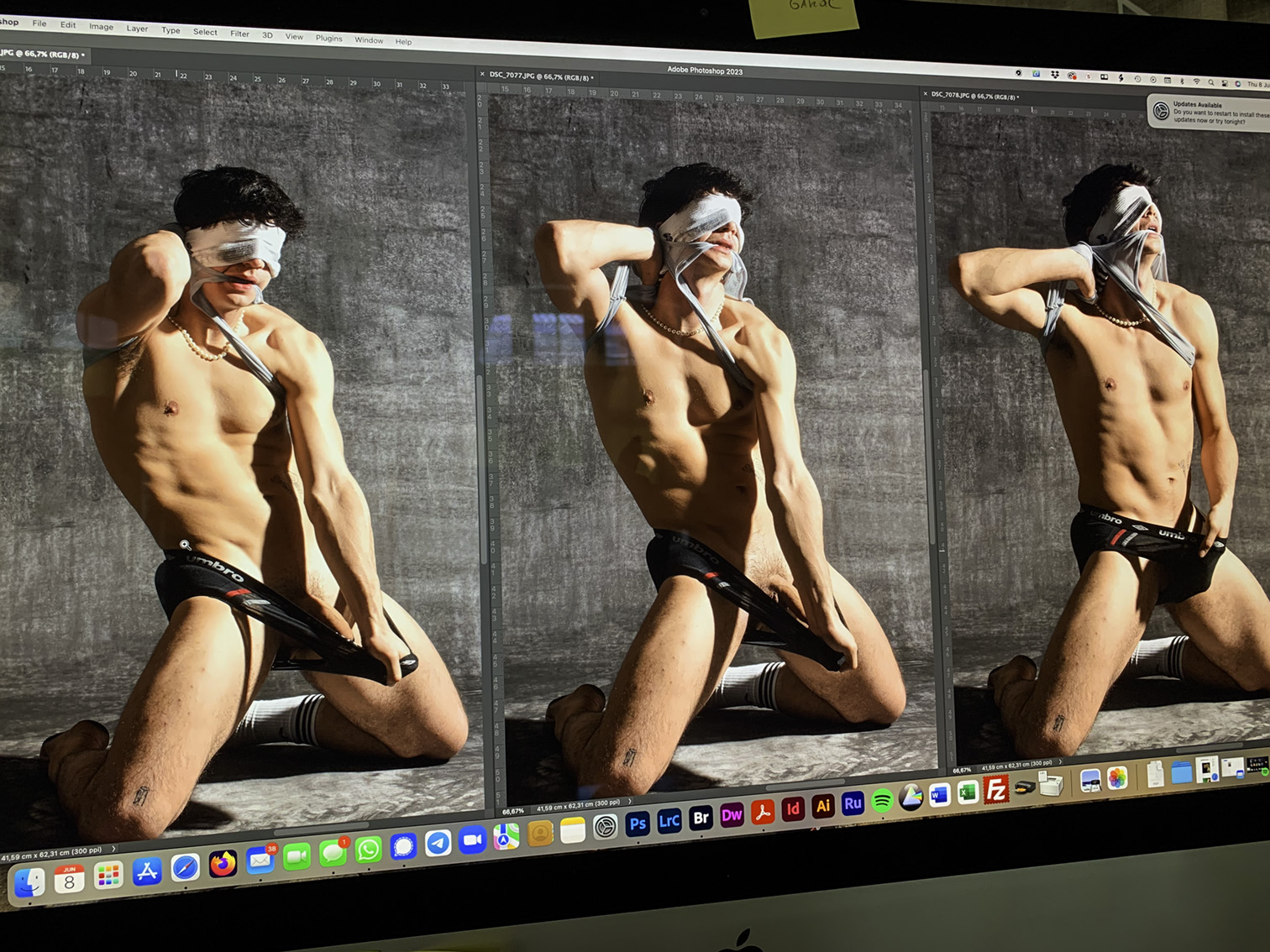This screenshot has width=1270, height=952.
Task: Click the vertical scrollbar of the left document
Action: coord(482,470)
